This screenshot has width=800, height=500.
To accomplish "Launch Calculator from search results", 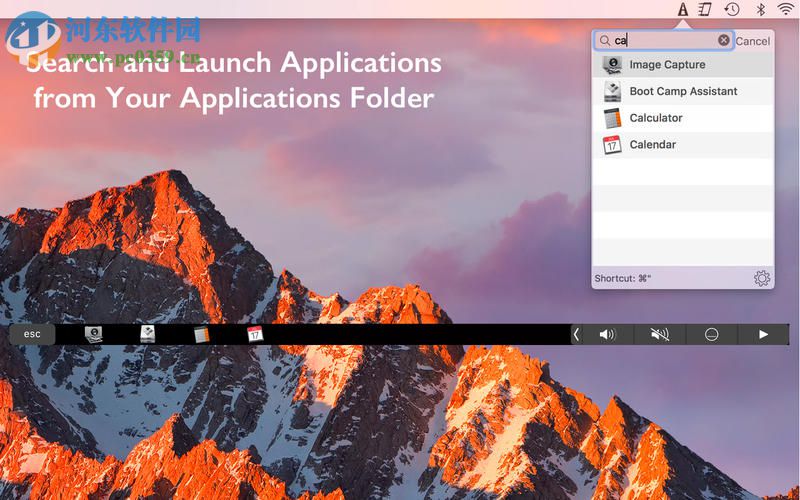I will [x=683, y=118].
